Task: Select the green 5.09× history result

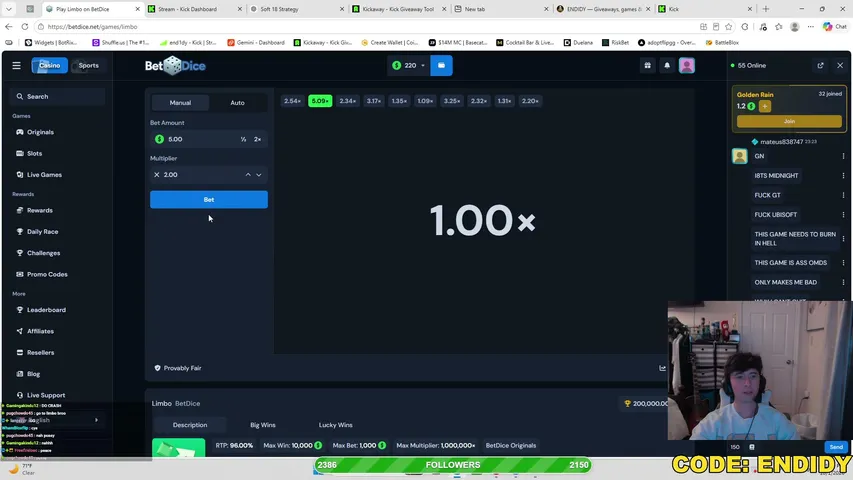Action: pos(320,101)
